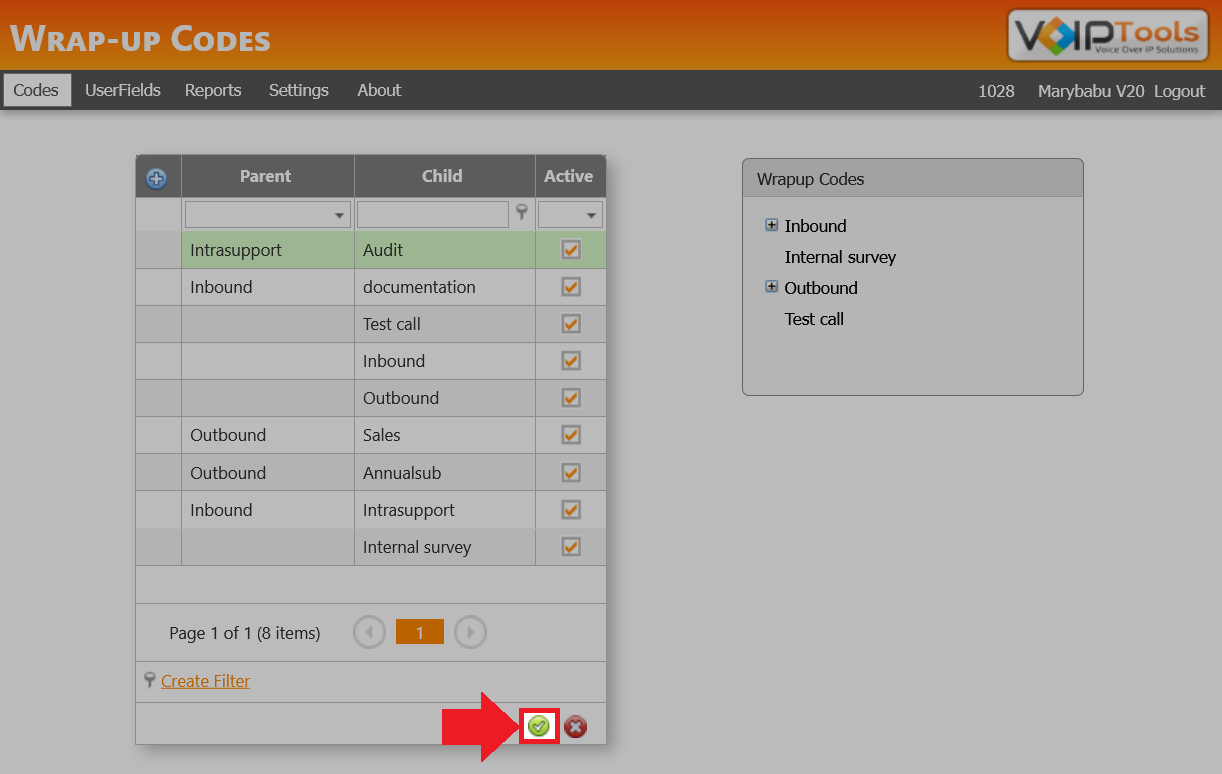Click Logout
Viewport: 1222px width, 774px height.
pyautogui.click(x=1179, y=90)
